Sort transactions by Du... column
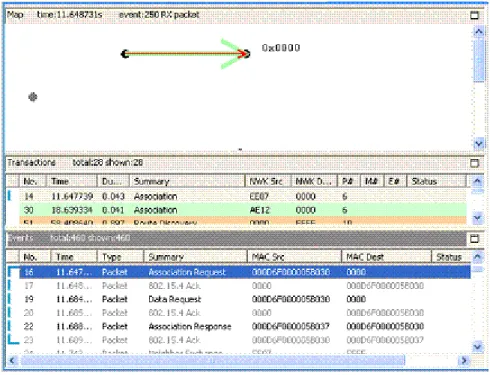490x375 pixels. click(x=113, y=181)
